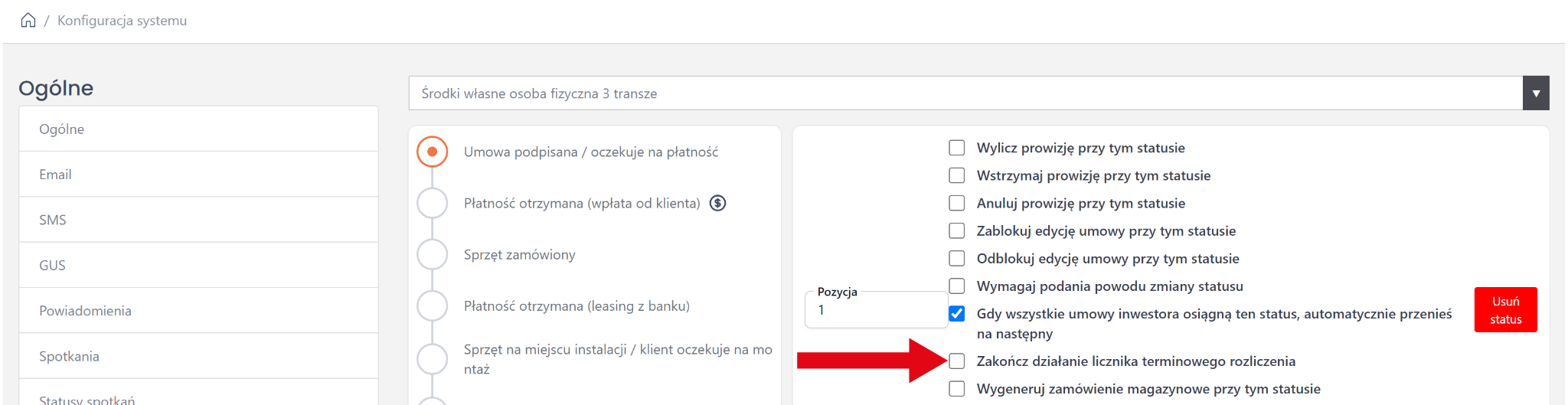Check Wstrzymaj prowizję przy tym statusie

click(956, 175)
